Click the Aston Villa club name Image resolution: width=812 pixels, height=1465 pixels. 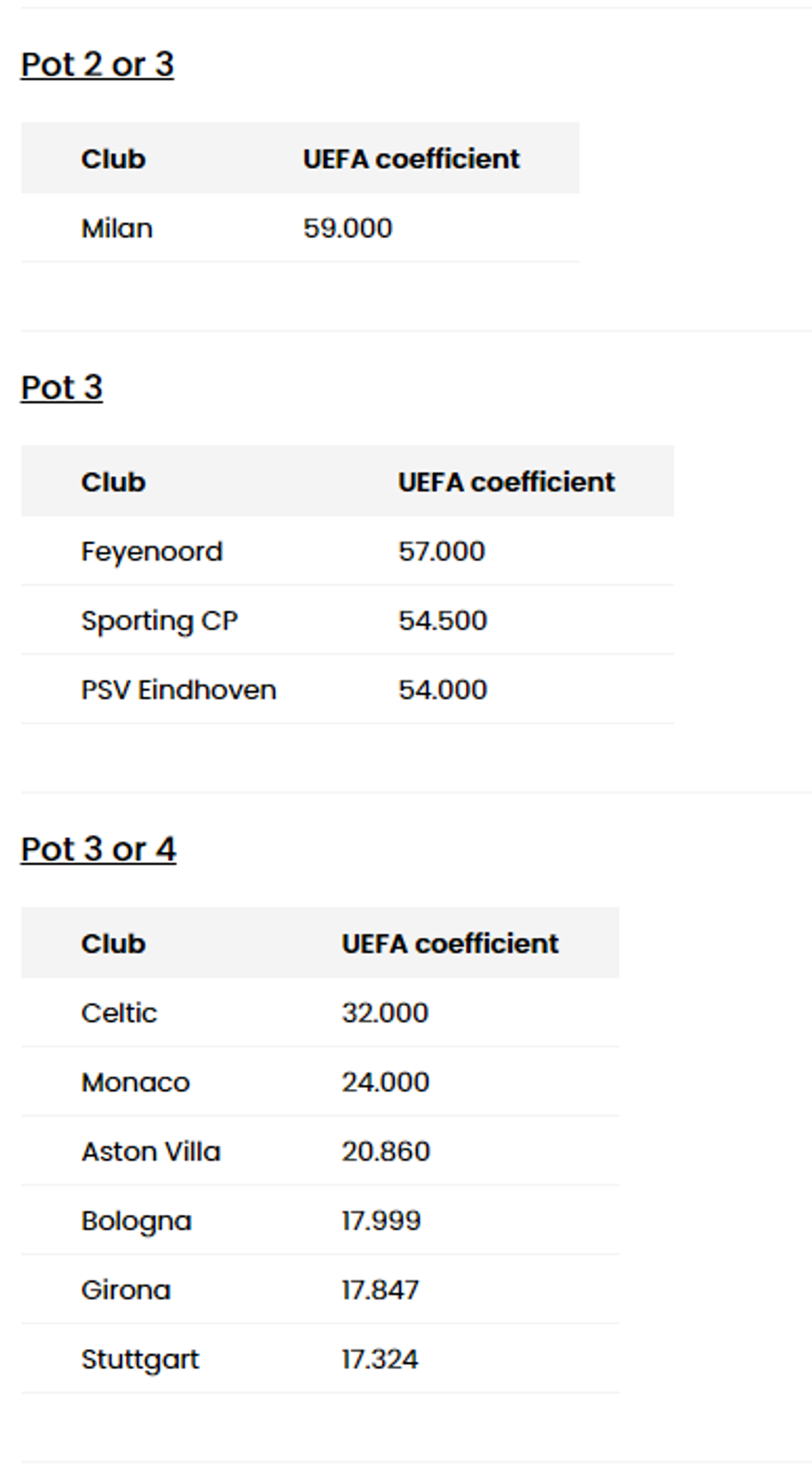point(151,1151)
